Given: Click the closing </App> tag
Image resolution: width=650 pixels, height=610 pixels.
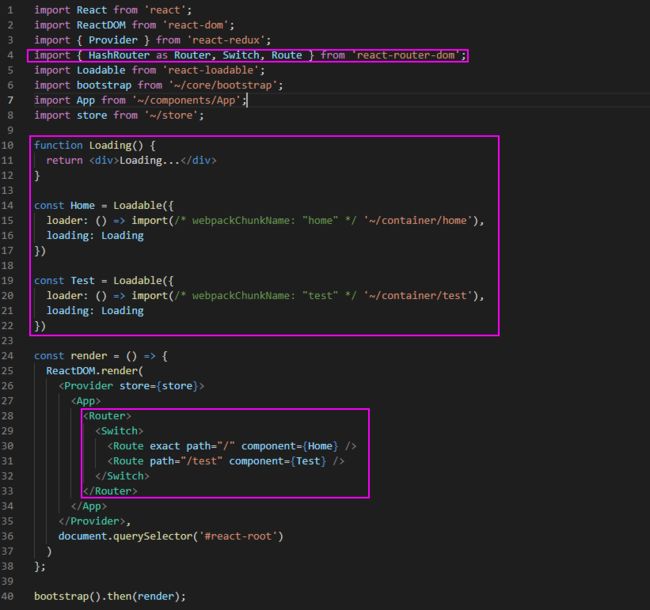Looking at the screenshot, I should pos(89,506).
